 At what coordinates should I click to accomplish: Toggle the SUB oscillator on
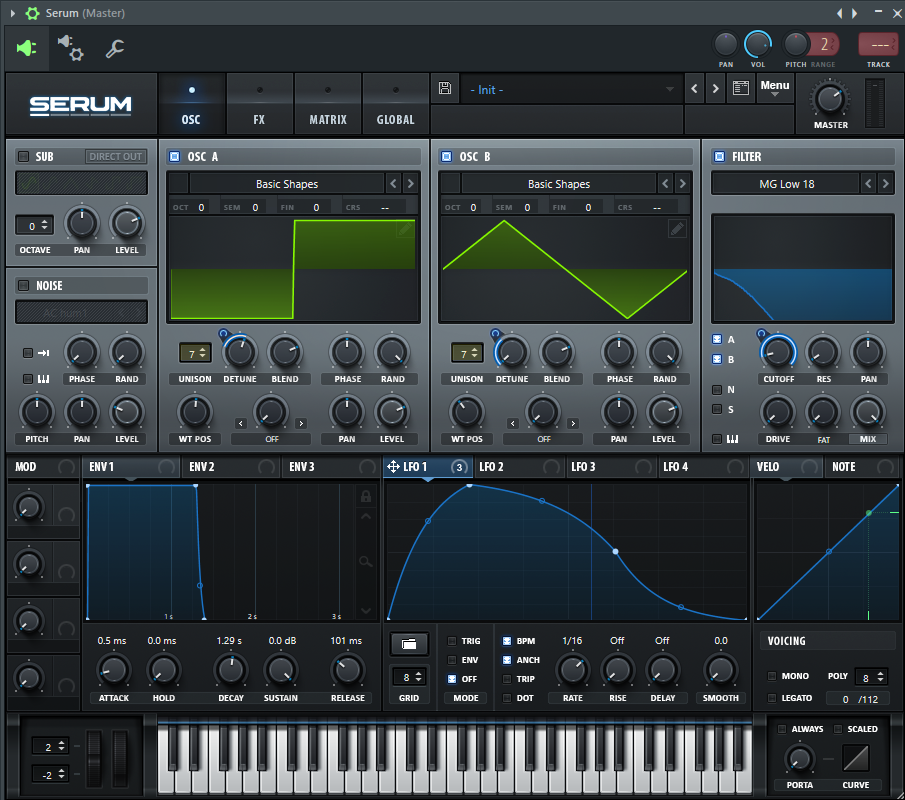(x=24, y=156)
